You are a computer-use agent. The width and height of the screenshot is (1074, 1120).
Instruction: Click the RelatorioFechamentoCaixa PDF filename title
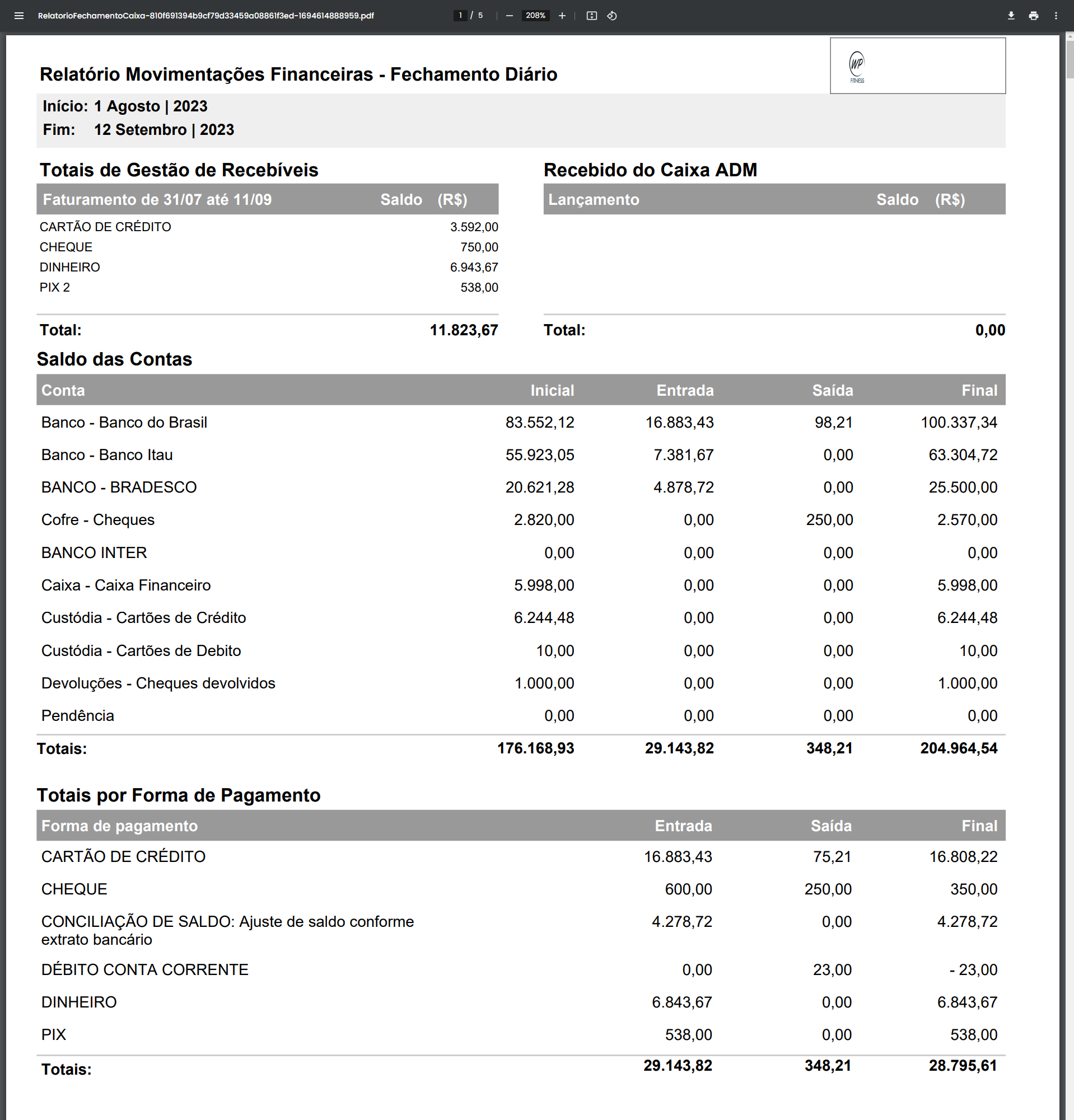206,16
